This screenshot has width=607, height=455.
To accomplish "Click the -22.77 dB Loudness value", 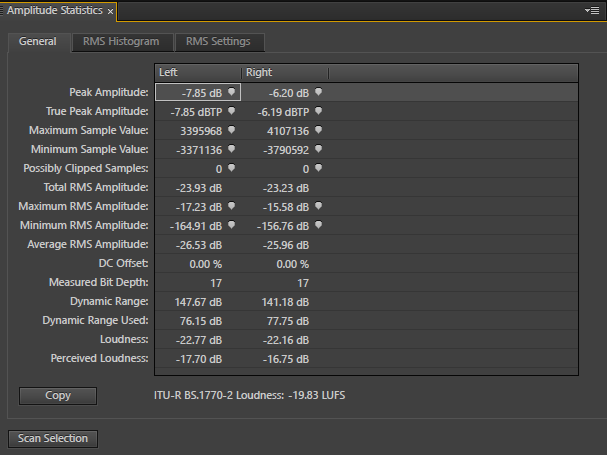I will [x=199, y=340].
